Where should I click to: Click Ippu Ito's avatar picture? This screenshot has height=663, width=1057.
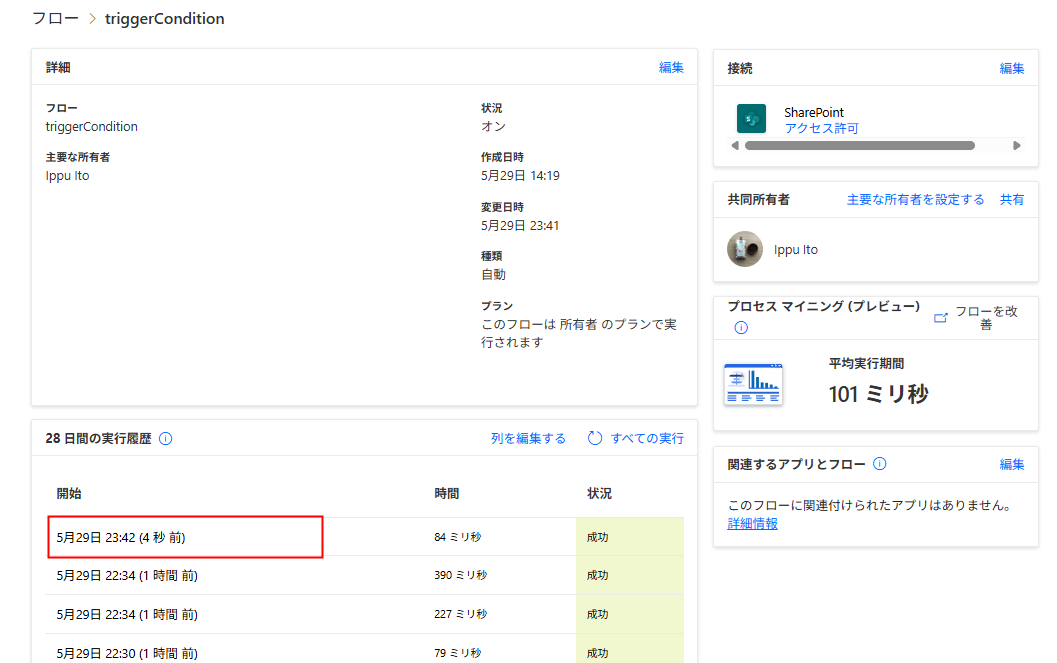point(745,249)
